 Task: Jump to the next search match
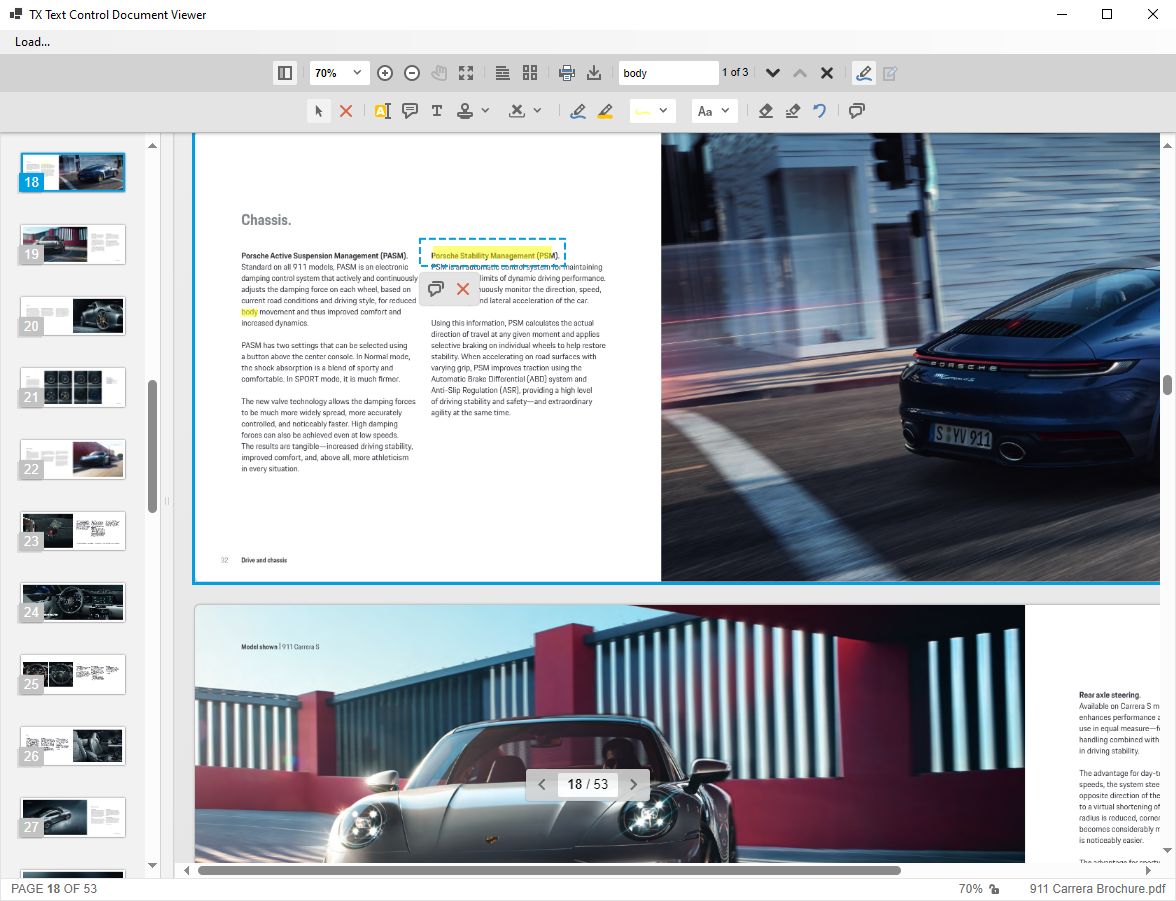772,73
